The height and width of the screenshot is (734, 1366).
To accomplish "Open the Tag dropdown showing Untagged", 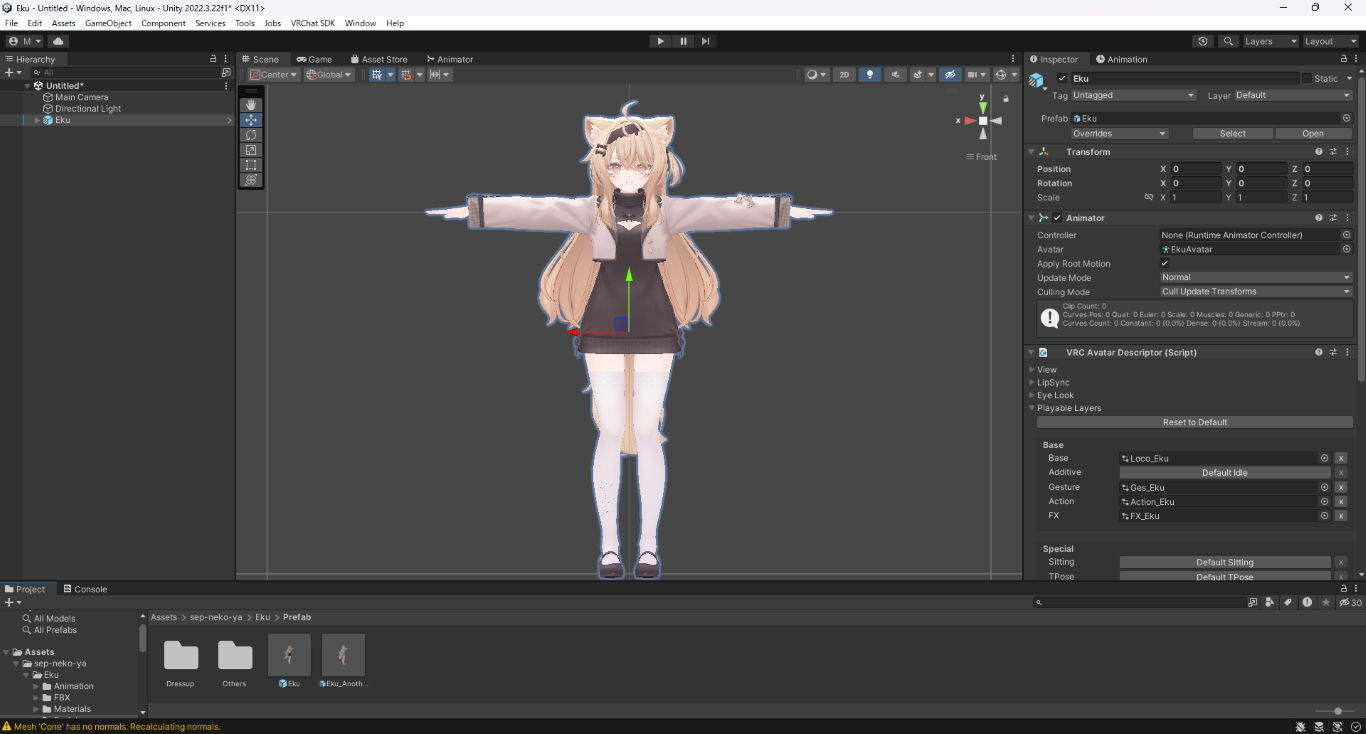I will click(x=1133, y=96).
